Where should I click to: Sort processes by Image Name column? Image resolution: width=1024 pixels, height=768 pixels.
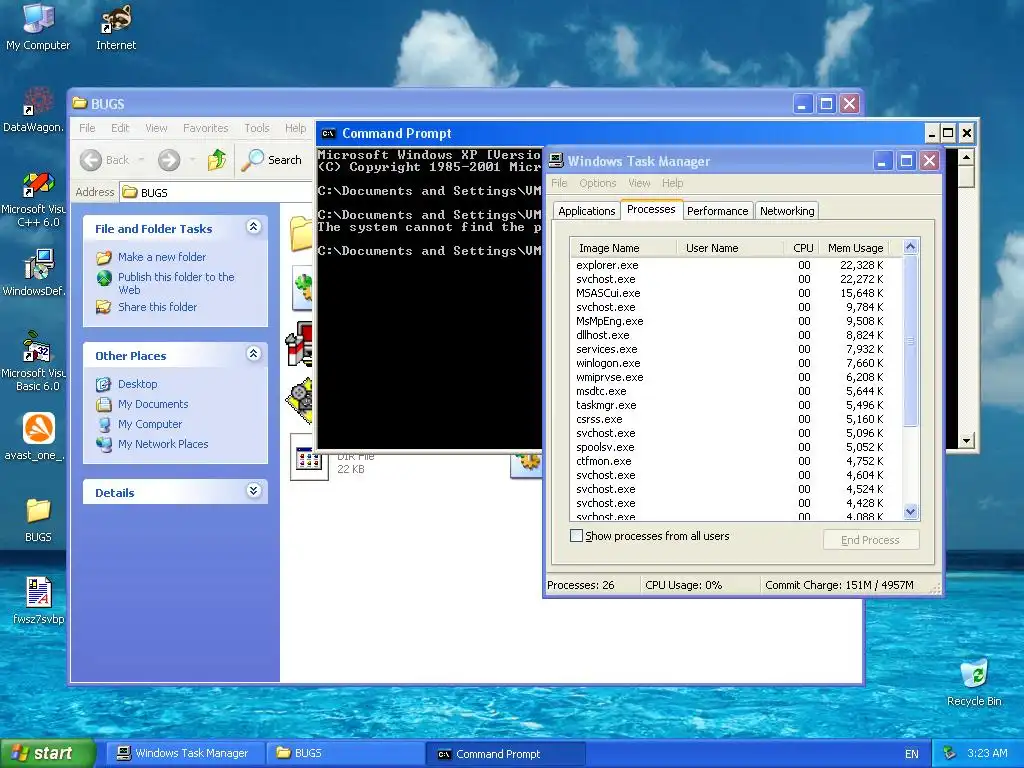[624, 248]
